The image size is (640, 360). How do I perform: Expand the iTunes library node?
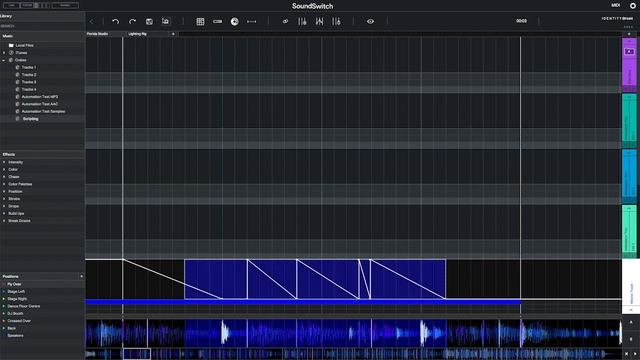(4, 53)
